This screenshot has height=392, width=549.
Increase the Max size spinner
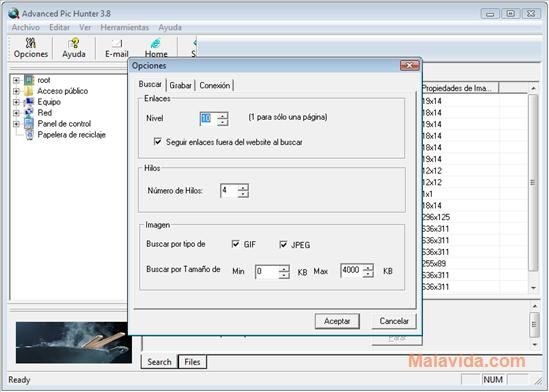[368, 268]
